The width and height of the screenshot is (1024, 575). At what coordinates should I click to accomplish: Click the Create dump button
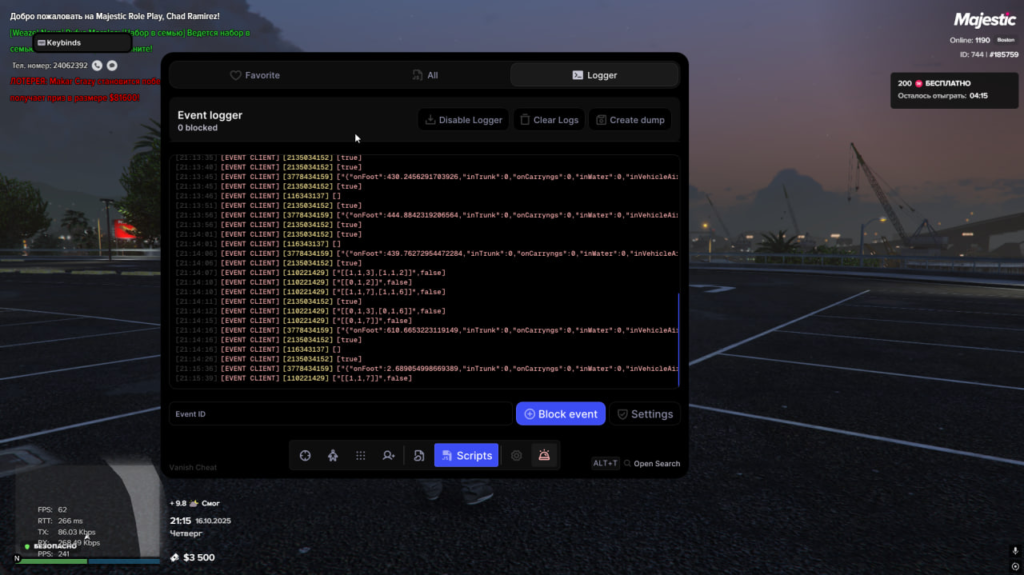point(630,120)
